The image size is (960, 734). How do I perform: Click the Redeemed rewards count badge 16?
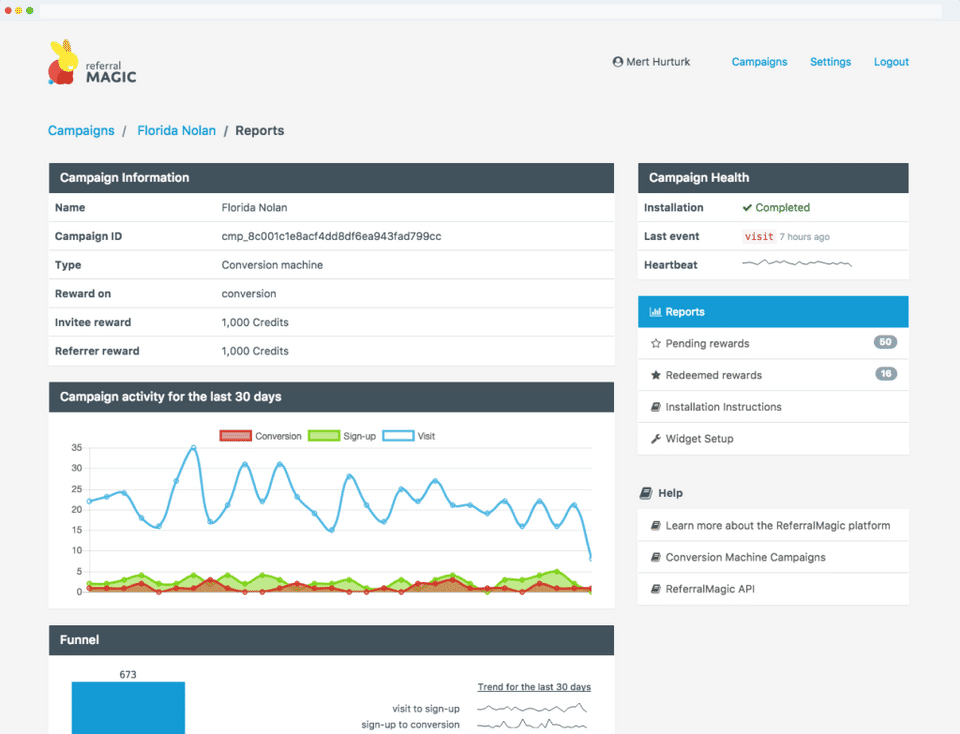pos(886,374)
